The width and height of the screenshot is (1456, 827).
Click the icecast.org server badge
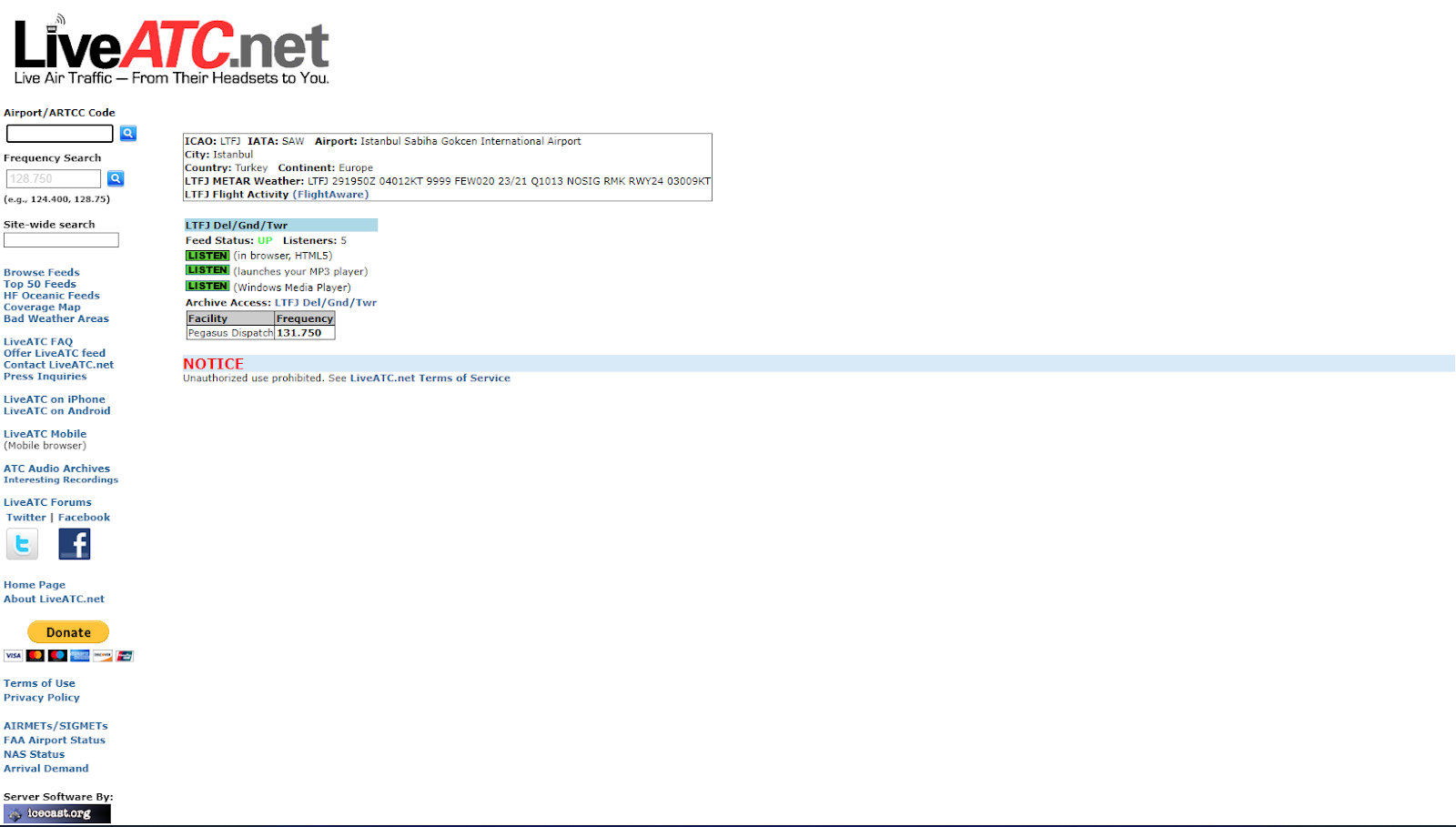pyautogui.click(x=57, y=813)
